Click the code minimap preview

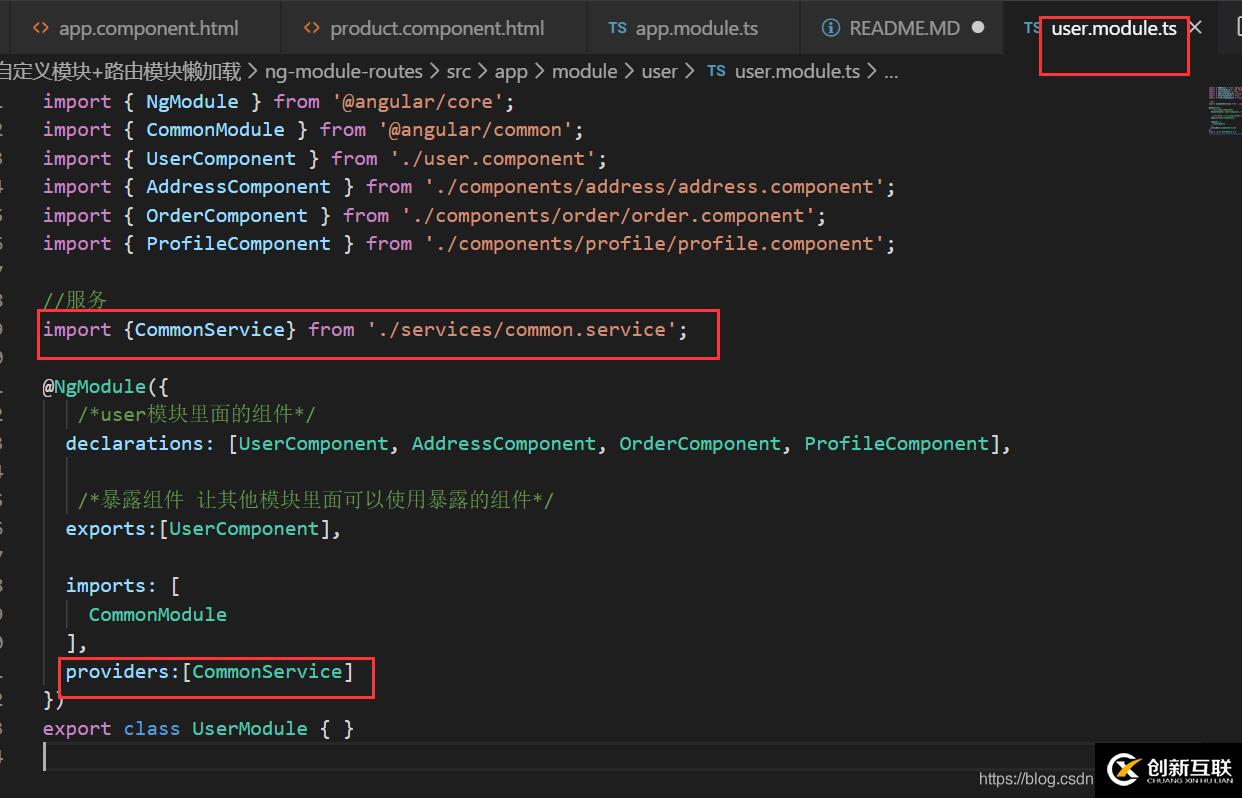point(1222,110)
